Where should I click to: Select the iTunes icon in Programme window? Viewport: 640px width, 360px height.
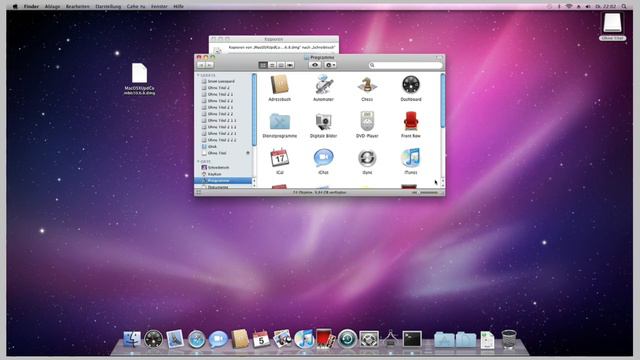pos(411,158)
